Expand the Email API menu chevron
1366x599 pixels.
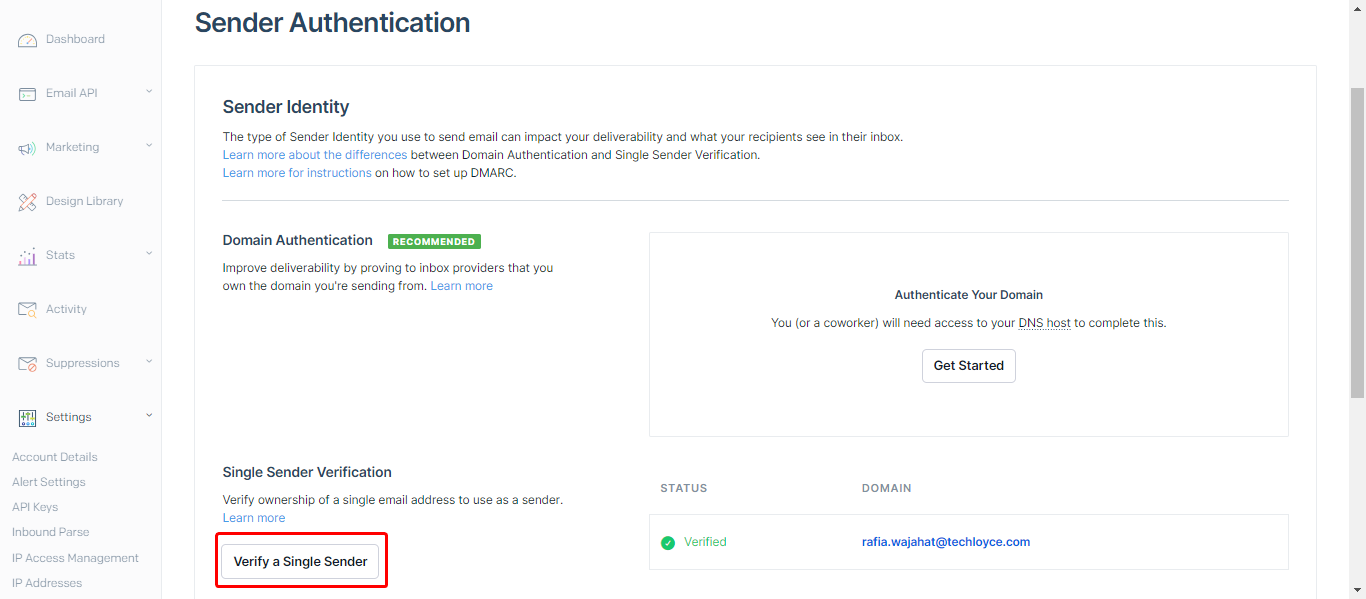149,92
